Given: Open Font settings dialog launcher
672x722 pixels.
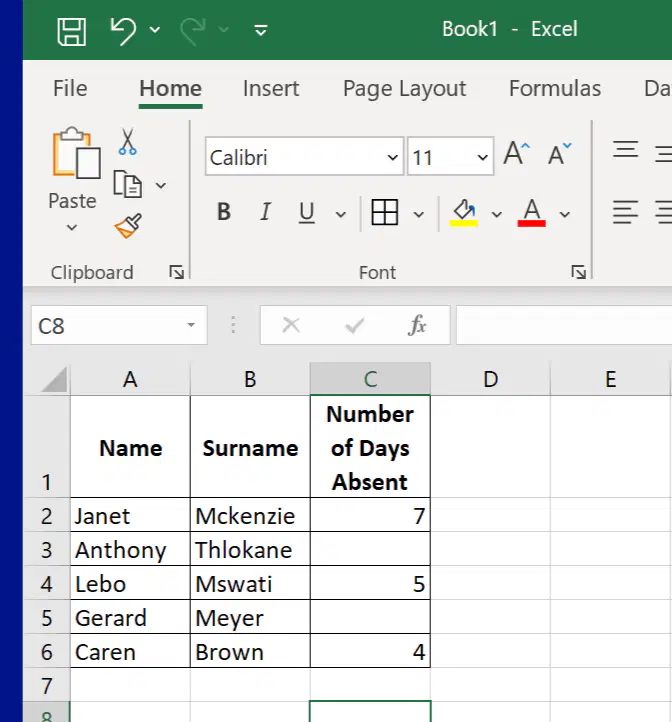Looking at the screenshot, I should 579,272.
